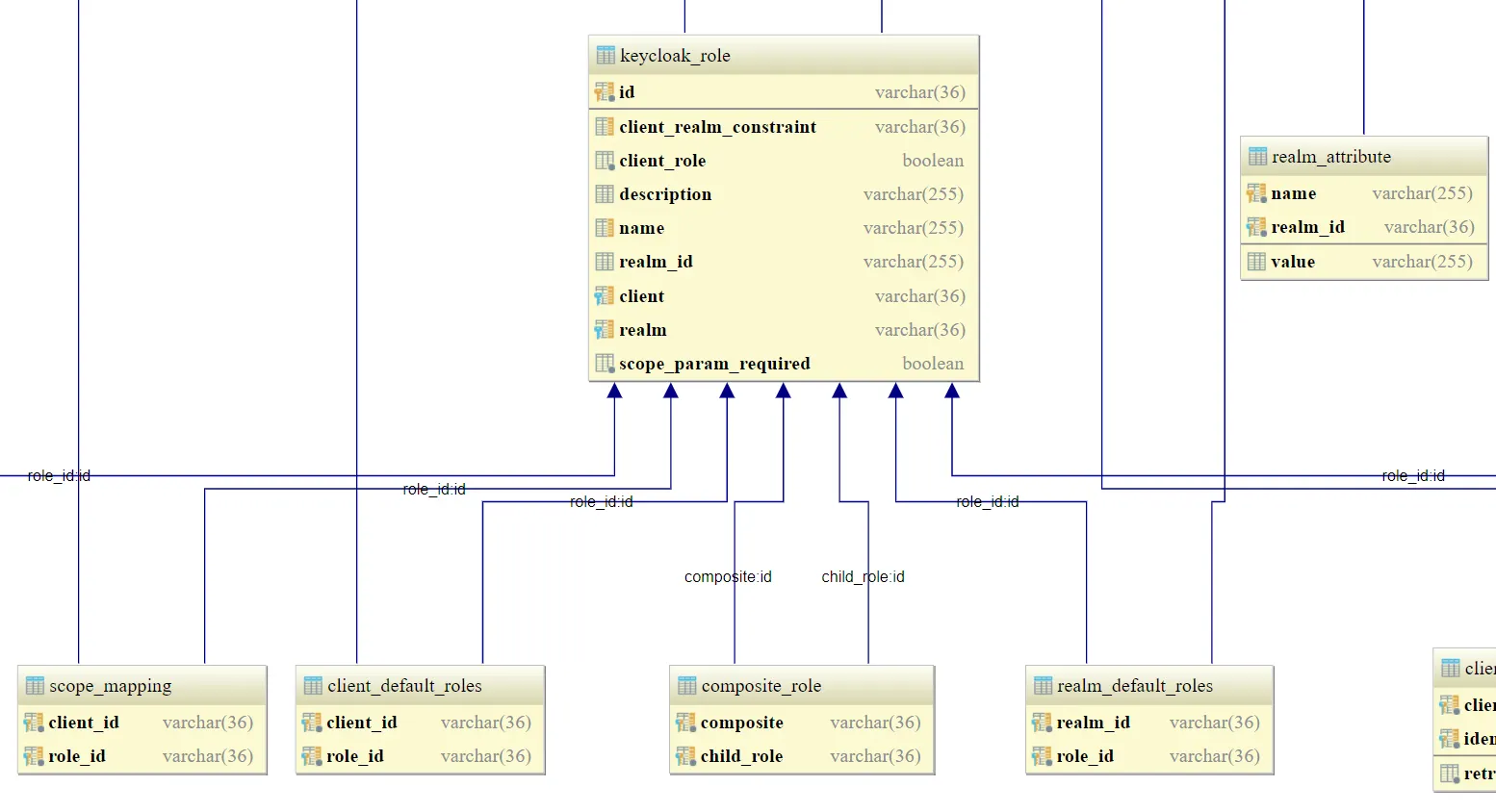
Task: Click the table icon beside composite_role
Action: (686, 685)
